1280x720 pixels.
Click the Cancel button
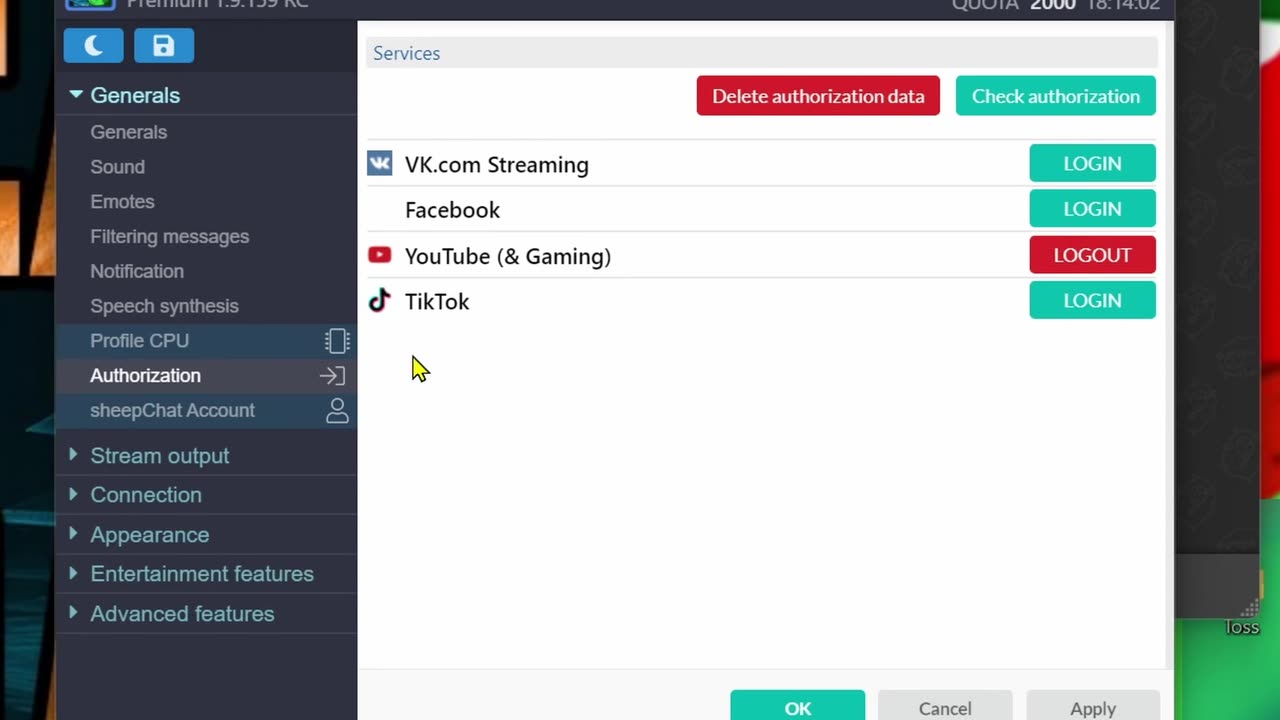(945, 706)
